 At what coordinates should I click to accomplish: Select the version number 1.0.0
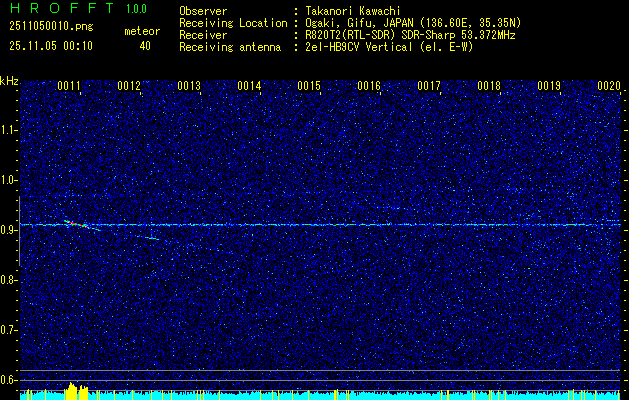click(136, 9)
